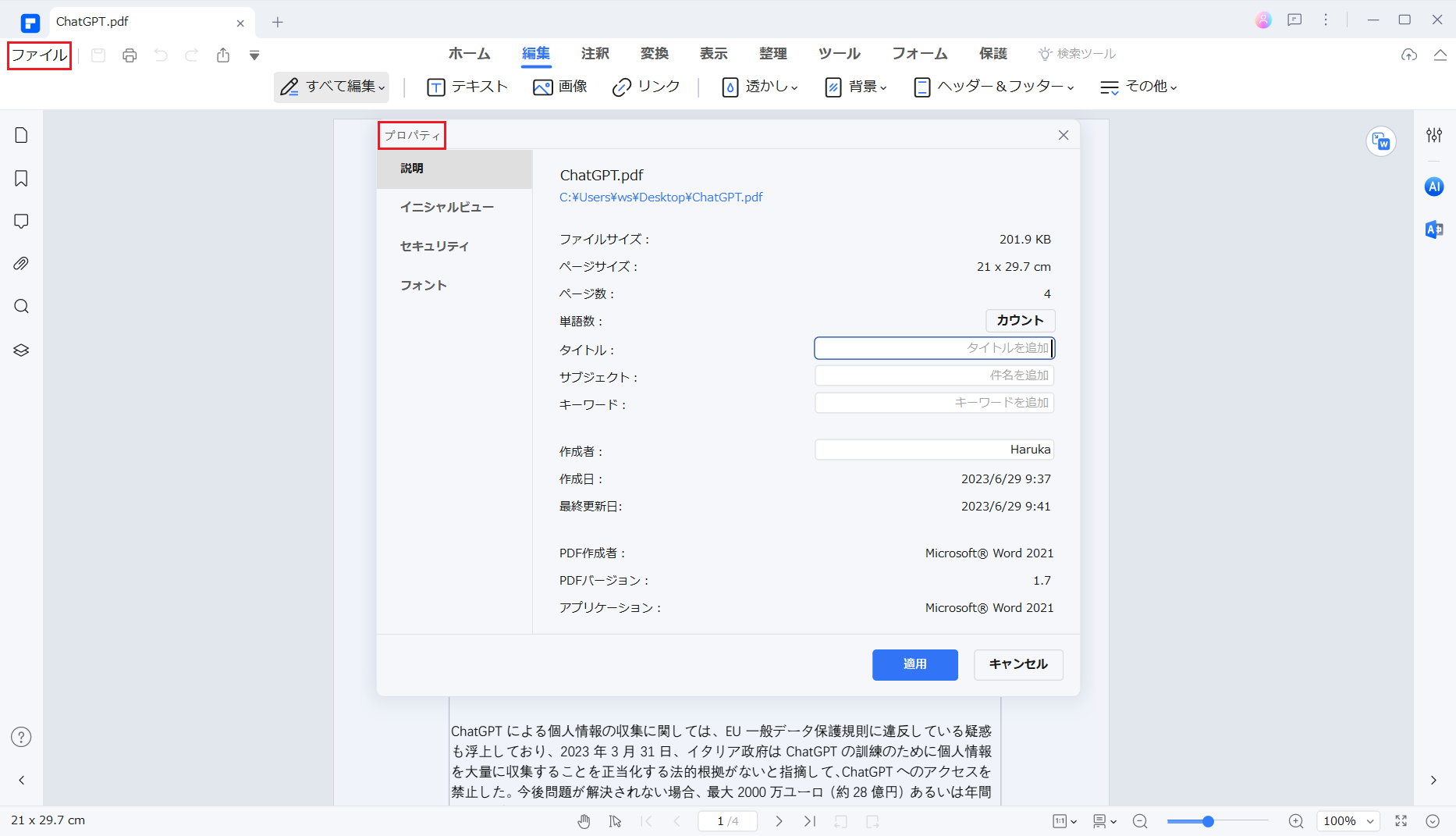
Task: Click the blue AI assistant icon
Action: [1434, 187]
